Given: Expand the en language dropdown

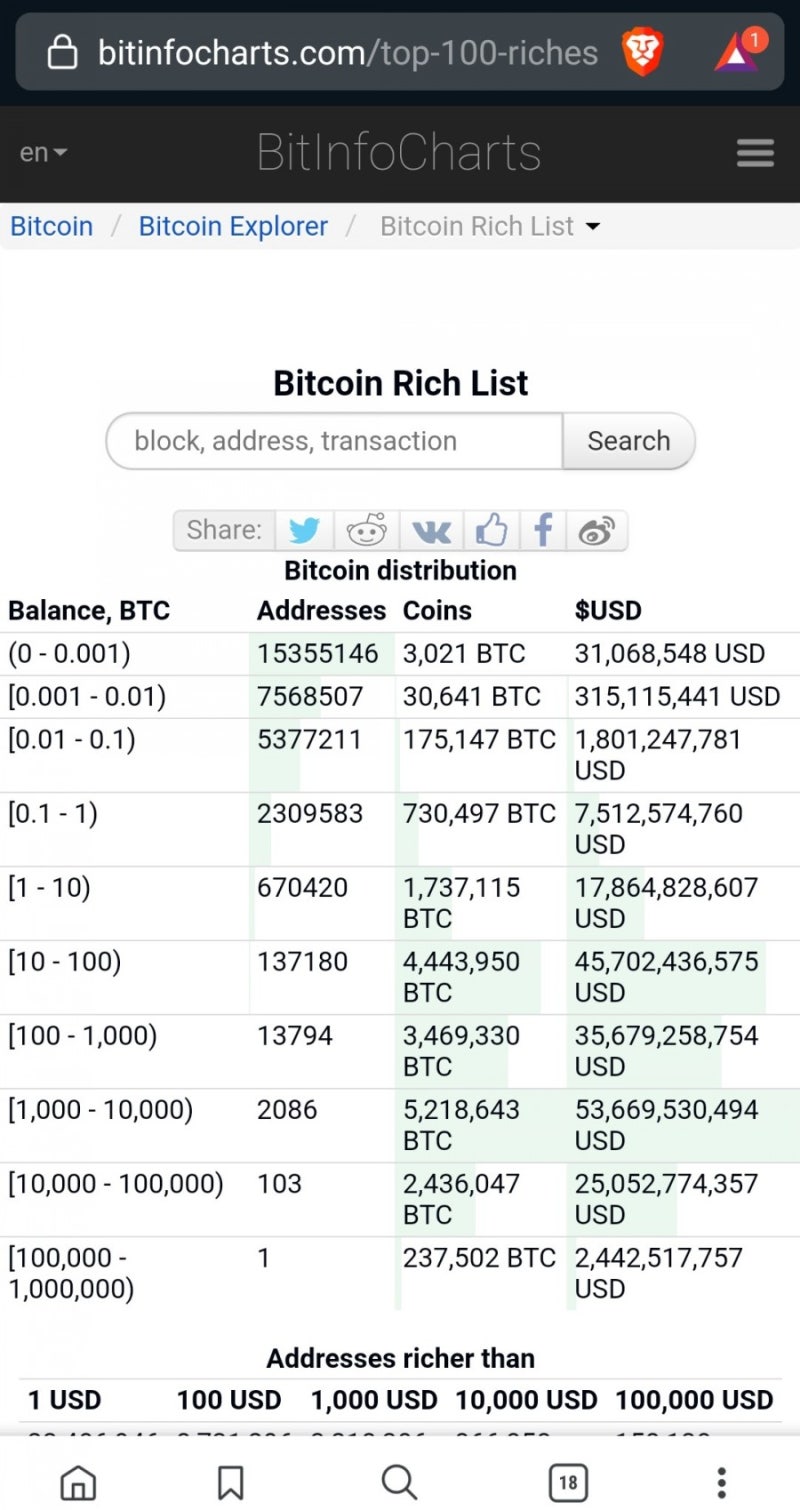Looking at the screenshot, I should (x=43, y=153).
